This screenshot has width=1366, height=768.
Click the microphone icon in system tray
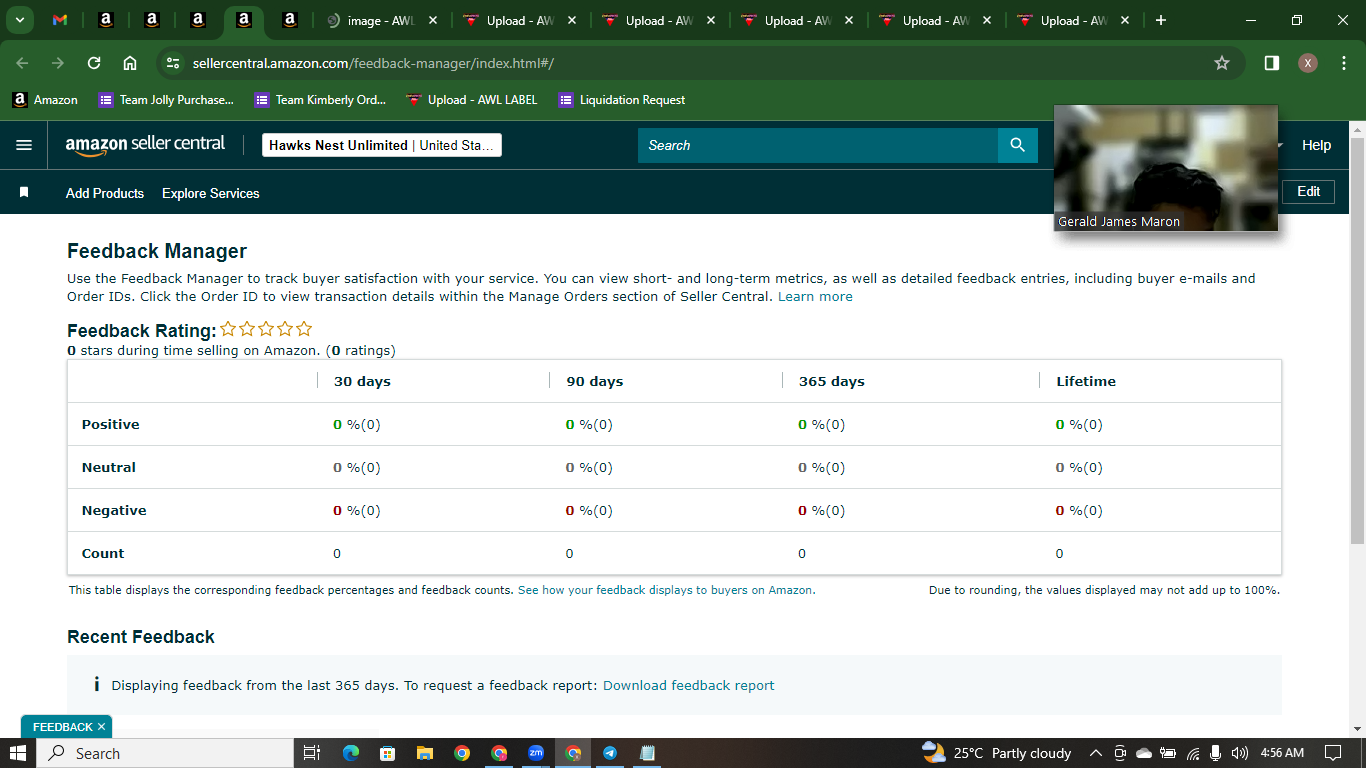[1216, 753]
